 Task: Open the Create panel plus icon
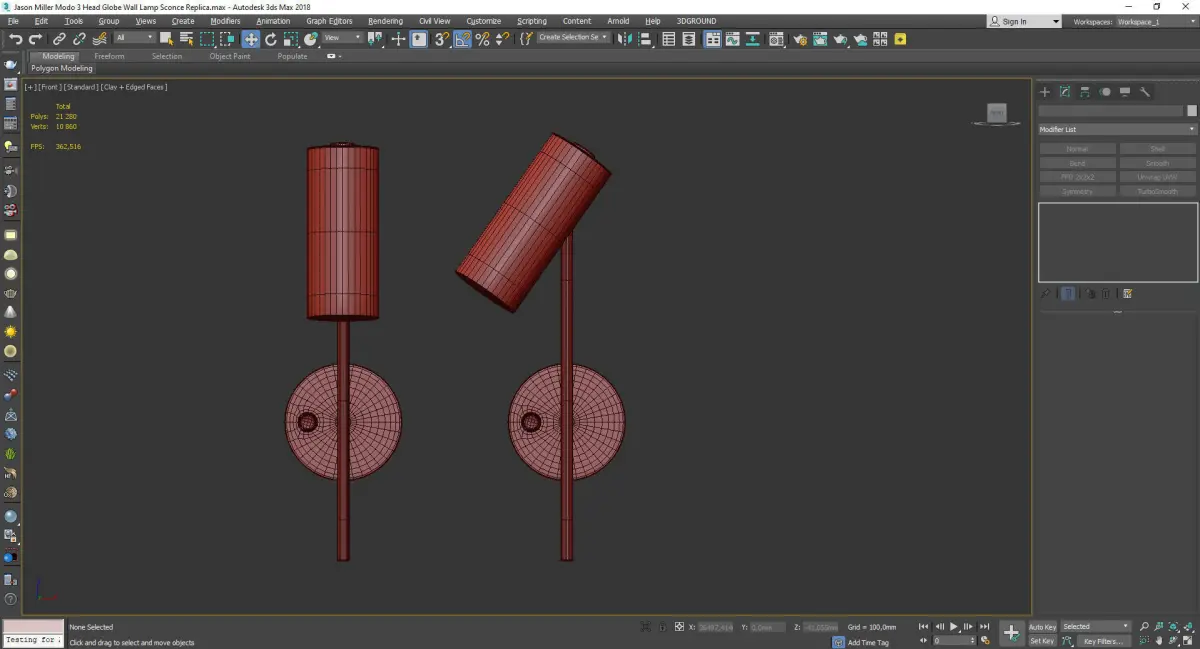[x=1045, y=92]
